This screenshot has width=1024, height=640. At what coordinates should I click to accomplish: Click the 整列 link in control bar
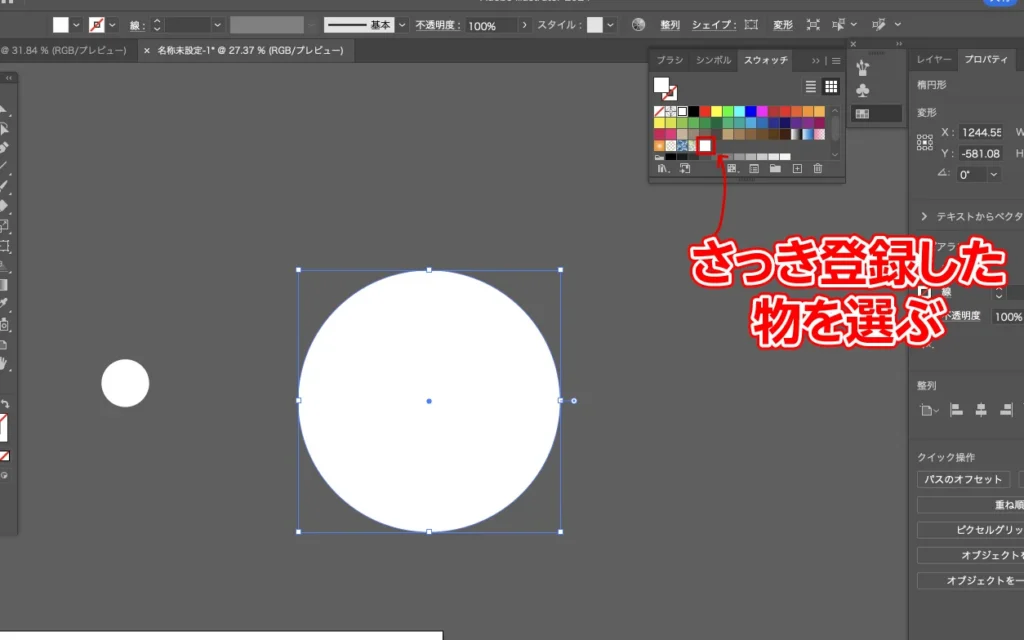coord(669,25)
